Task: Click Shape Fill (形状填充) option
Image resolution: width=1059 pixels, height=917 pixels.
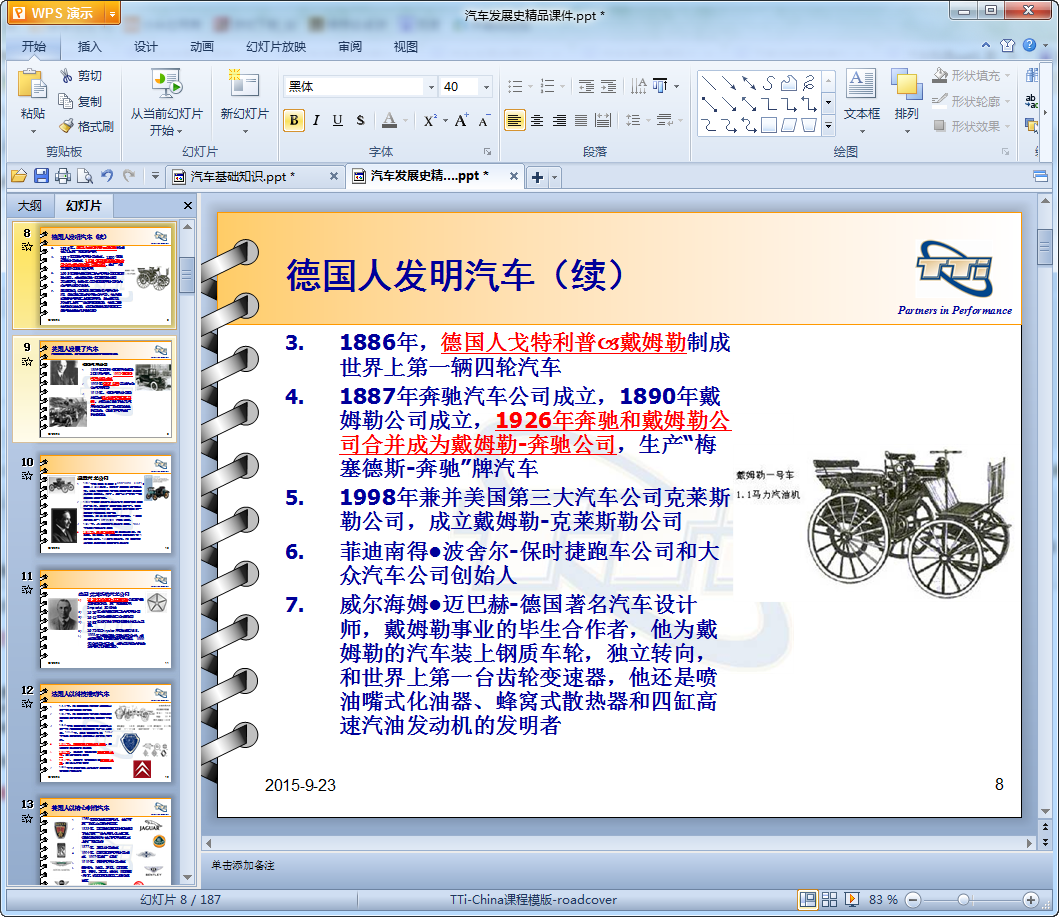Action: point(971,76)
